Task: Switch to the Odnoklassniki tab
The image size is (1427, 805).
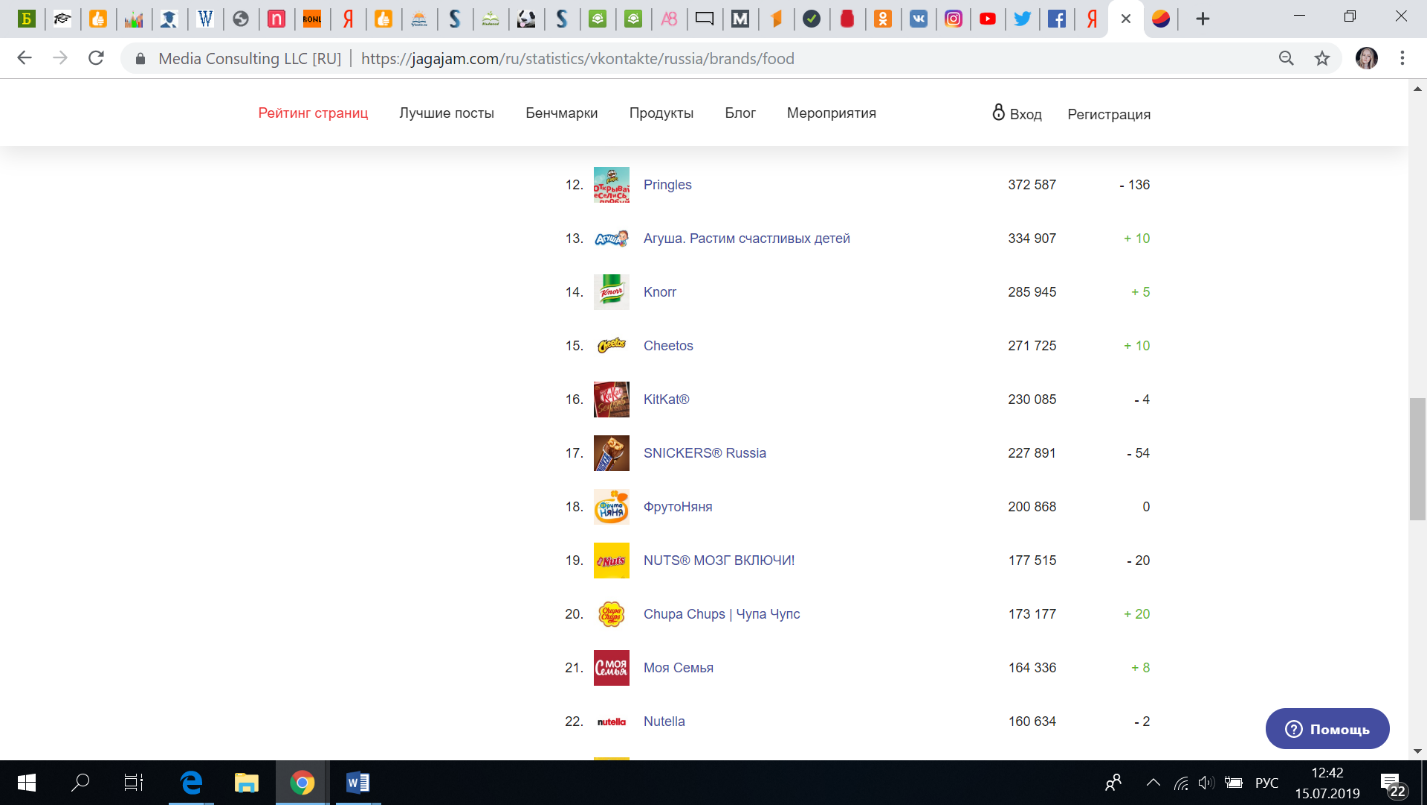Action: [883, 19]
